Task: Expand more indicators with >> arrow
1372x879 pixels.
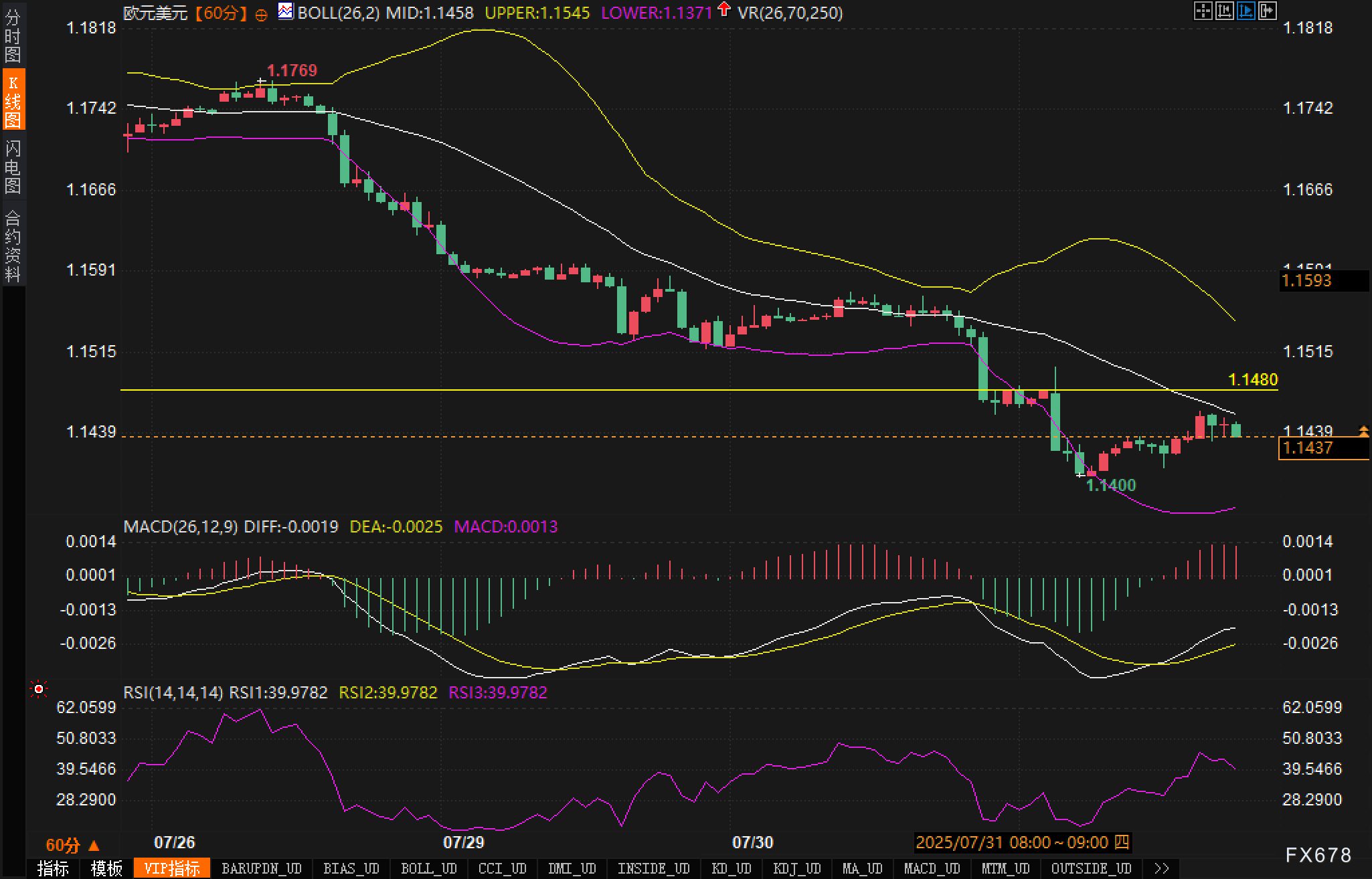Action: click(x=1162, y=868)
